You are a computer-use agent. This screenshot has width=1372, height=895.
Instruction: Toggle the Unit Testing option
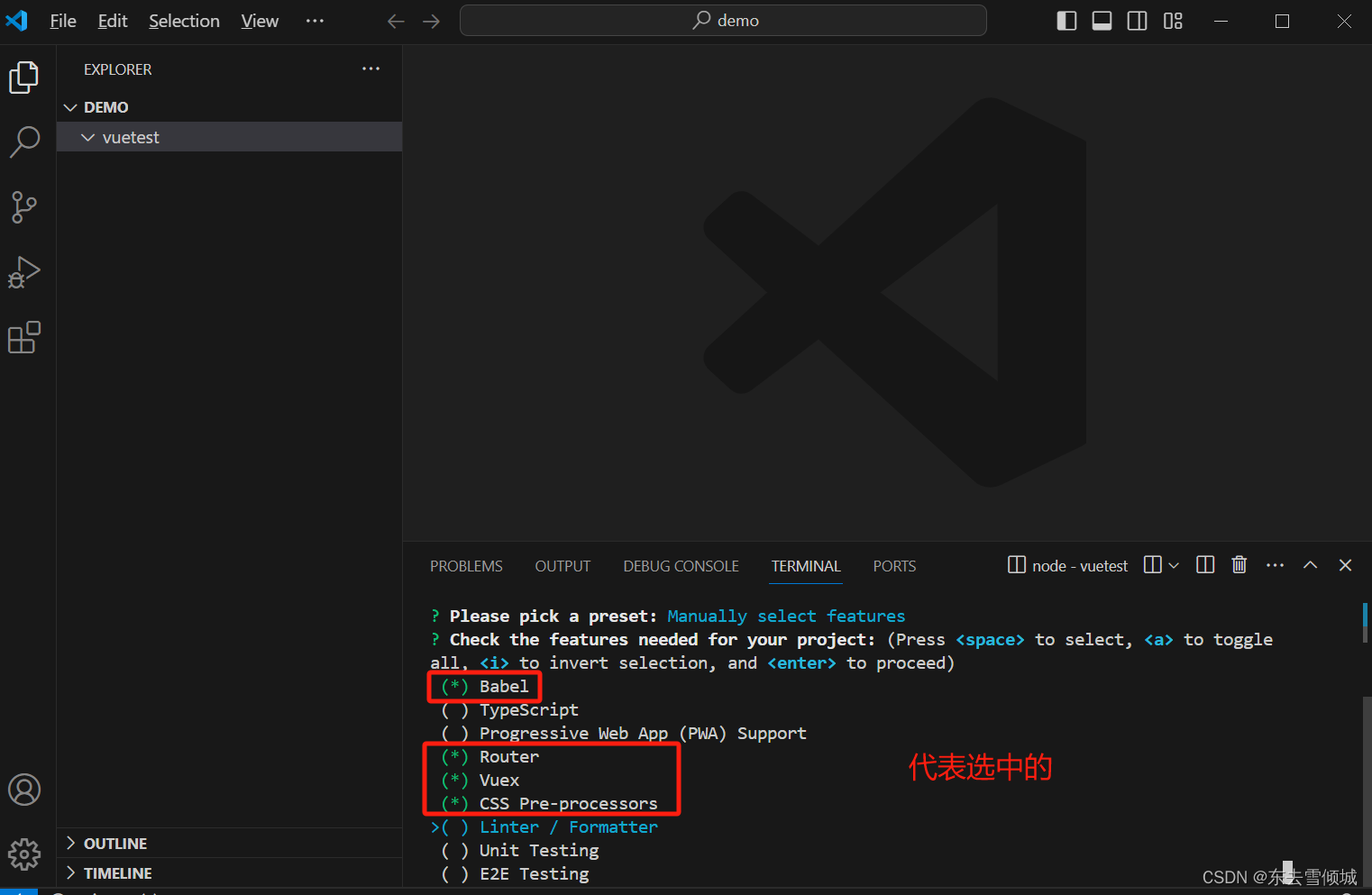pyautogui.click(x=519, y=851)
